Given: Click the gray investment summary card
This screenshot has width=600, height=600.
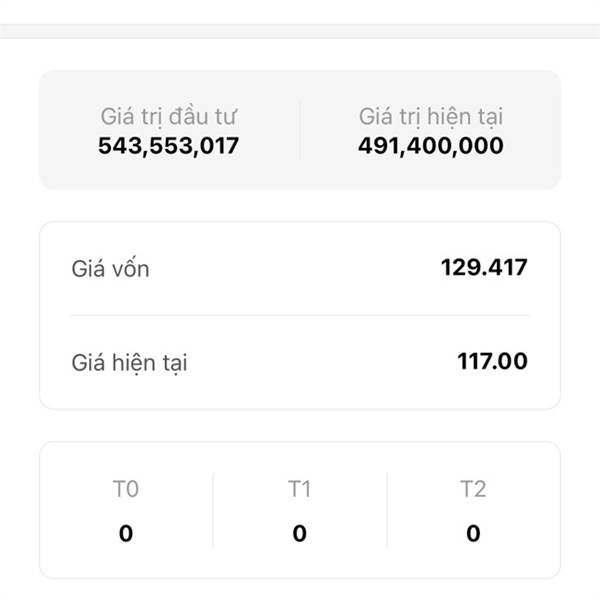Looking at the screenshot, I should 300,130.
